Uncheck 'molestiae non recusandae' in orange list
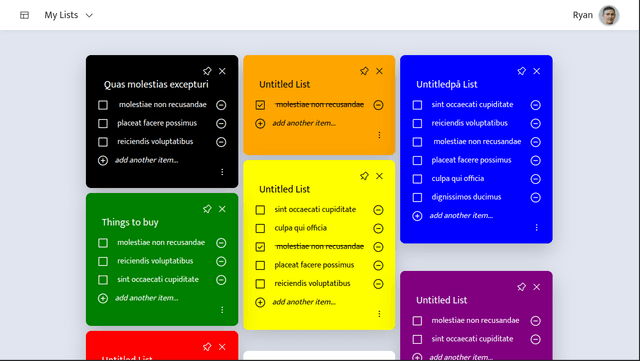Screen dimensions: 640x361 tap(260, 105)
